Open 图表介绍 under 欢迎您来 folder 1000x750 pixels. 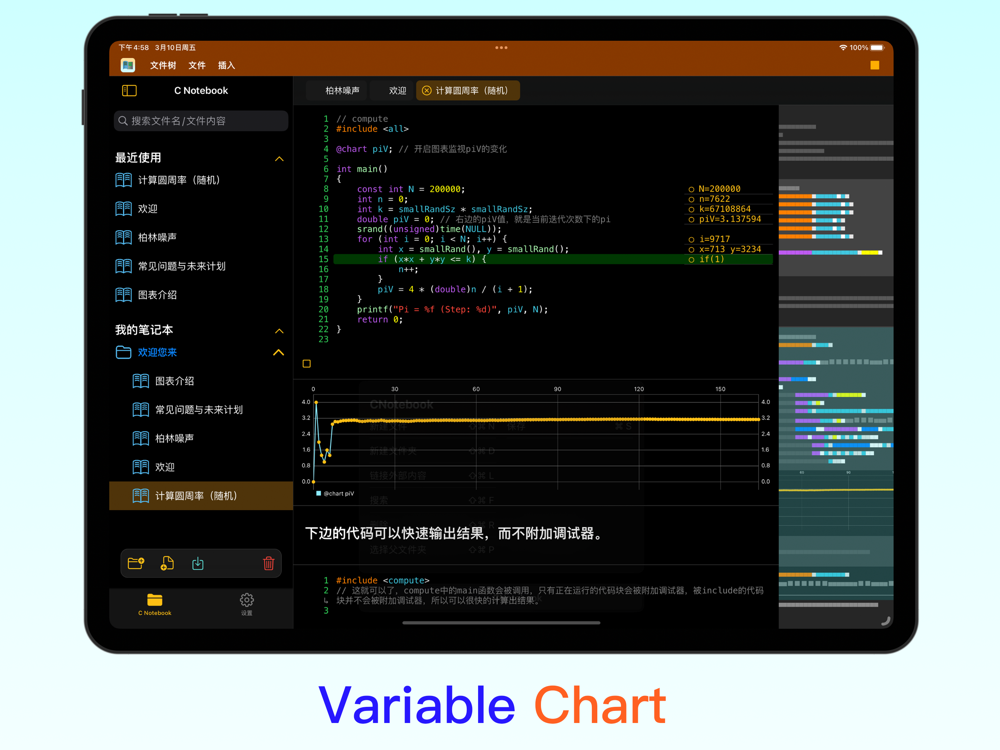point(202,381)
